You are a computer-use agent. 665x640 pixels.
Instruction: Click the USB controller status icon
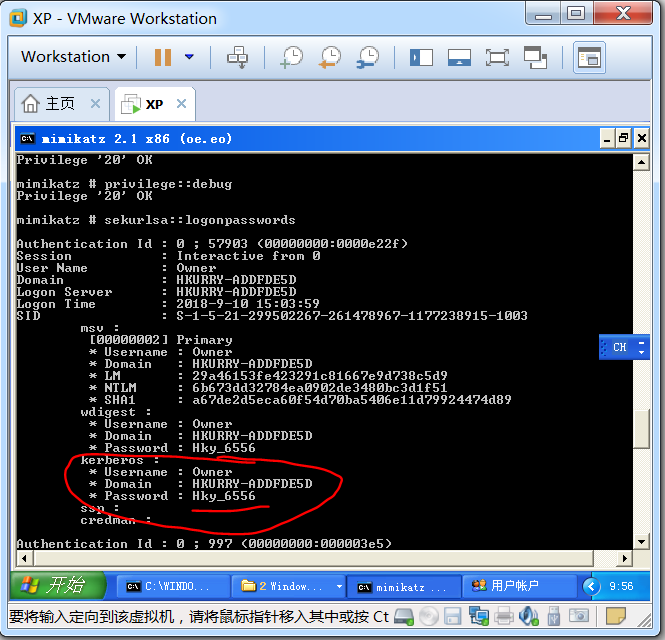tap(553, 617)
